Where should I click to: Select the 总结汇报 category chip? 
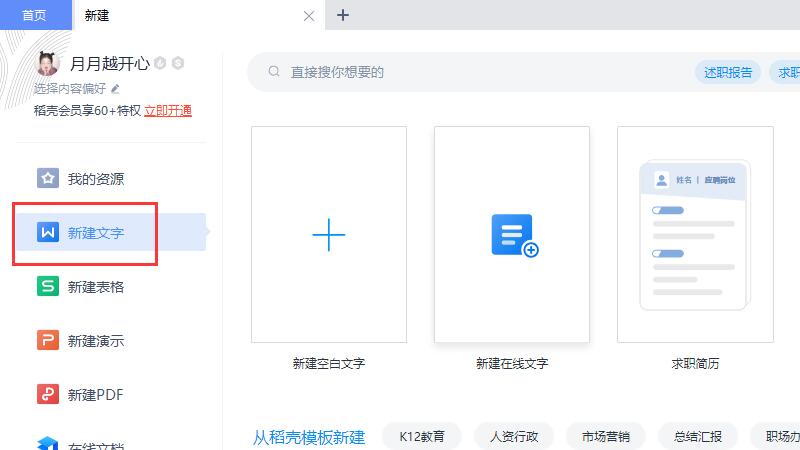pyautogui.click(x=698, y=437)
